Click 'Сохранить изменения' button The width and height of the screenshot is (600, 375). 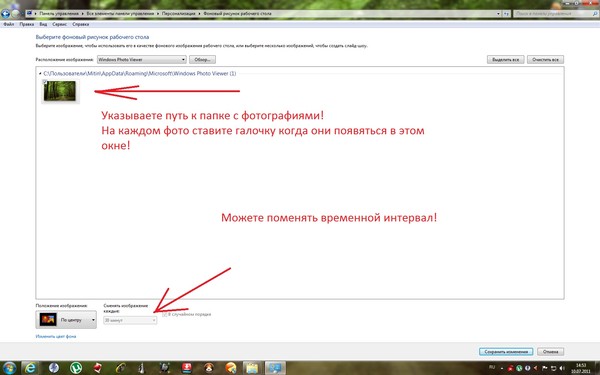pyautogui.click(x=506, y=352)
